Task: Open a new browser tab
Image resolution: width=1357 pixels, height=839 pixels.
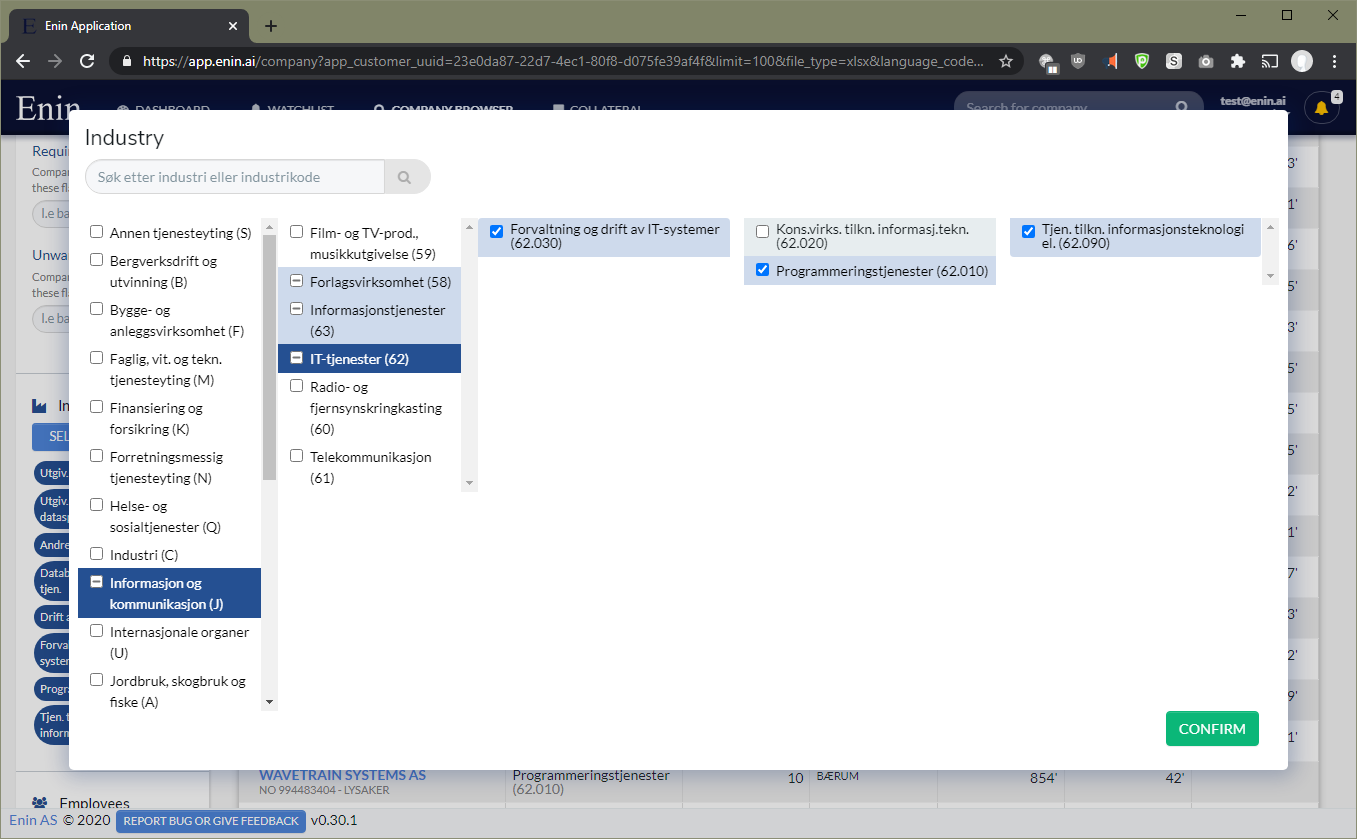Action: [270, 26]
